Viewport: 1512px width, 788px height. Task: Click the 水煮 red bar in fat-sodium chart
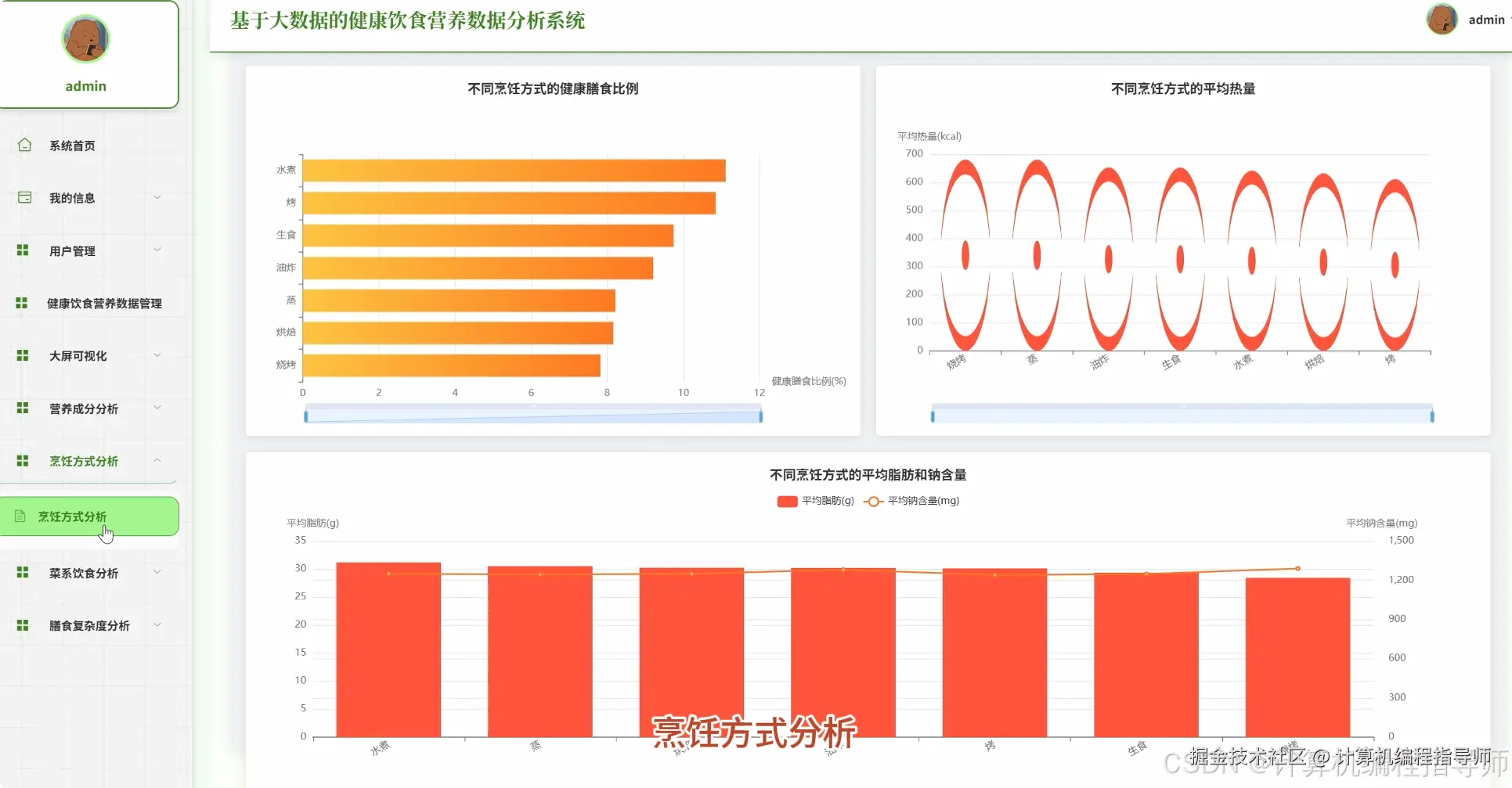tap(388, 649)
